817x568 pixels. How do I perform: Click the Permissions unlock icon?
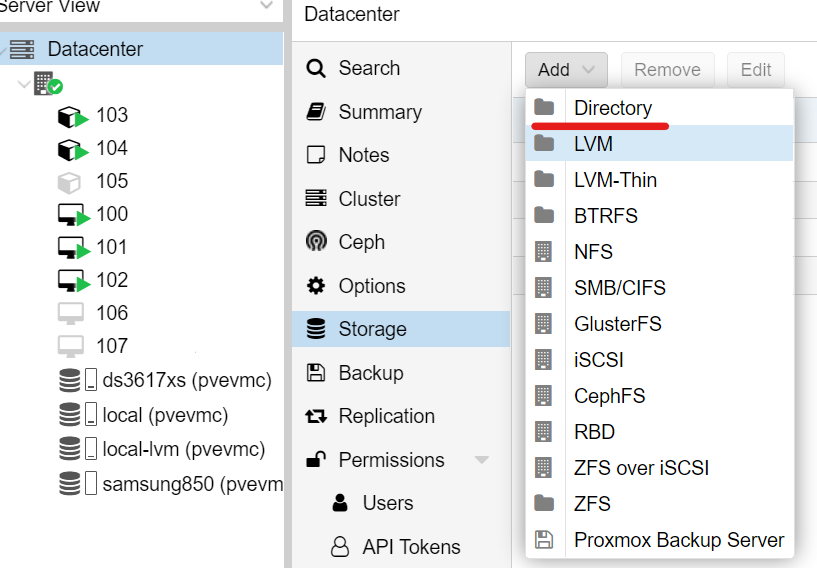point(316,459)
